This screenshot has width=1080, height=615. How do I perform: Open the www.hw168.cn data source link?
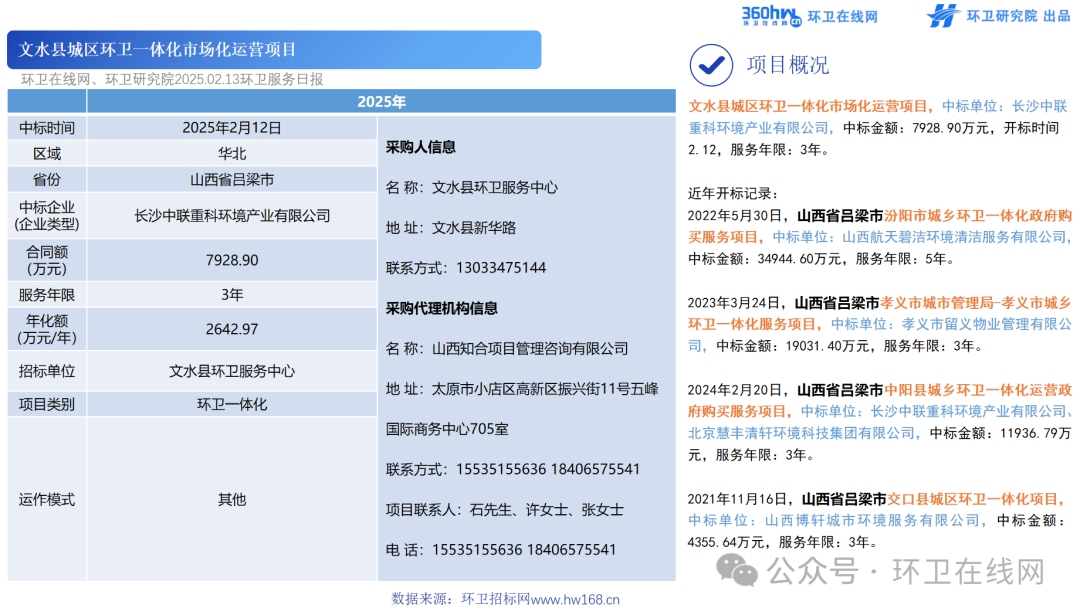[575, 599]
